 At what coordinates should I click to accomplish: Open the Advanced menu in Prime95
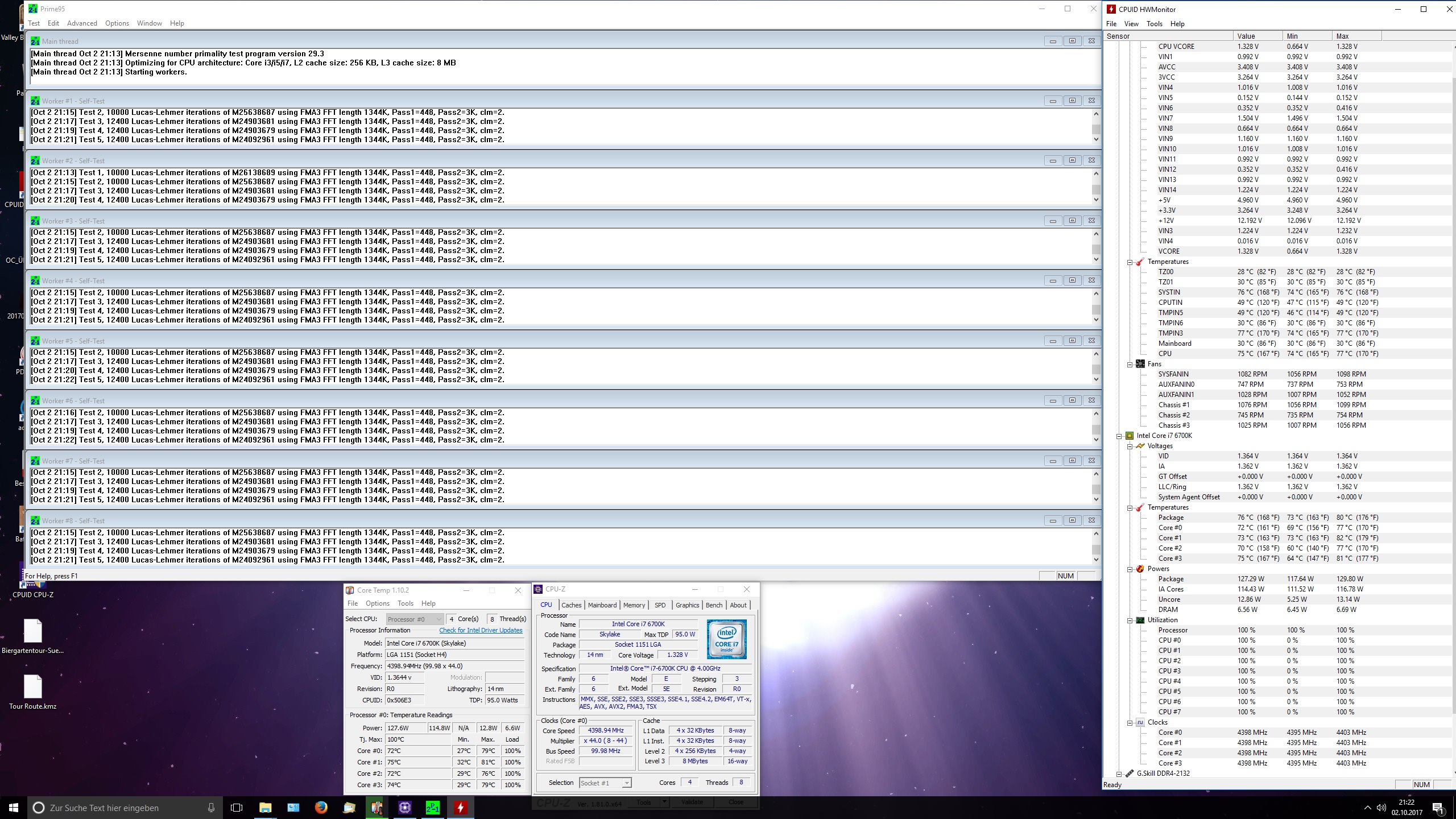pos(82,23)
